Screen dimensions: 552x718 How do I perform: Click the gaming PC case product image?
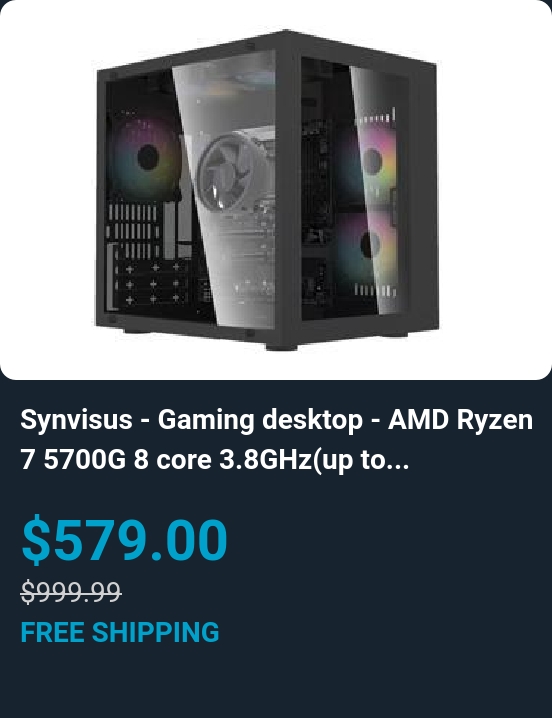(x=267, y=190)
